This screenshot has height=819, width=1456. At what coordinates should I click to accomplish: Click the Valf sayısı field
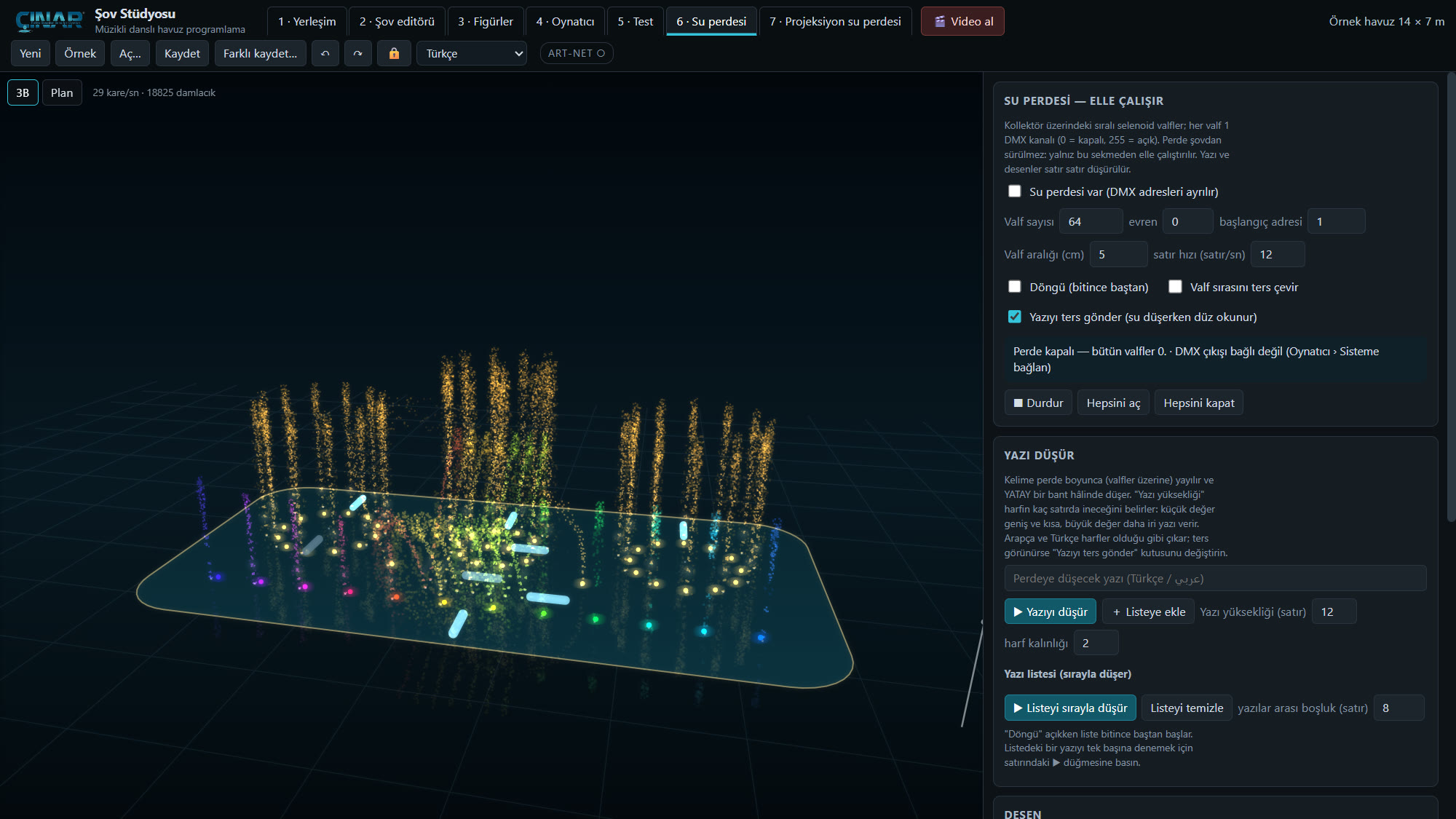tap(1091, 221)
